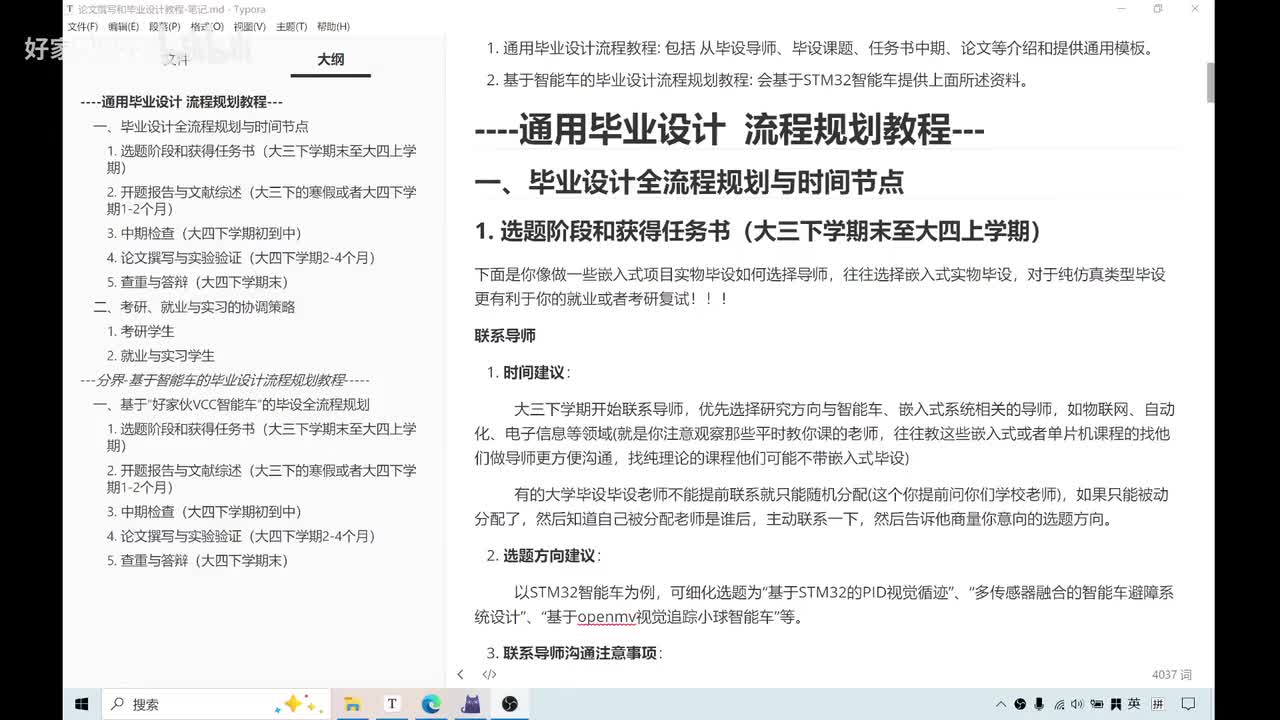Image resolution: width=1280 pixels, height=720 pixels.
Task: Open the notification center icon
Action: 1188,704
